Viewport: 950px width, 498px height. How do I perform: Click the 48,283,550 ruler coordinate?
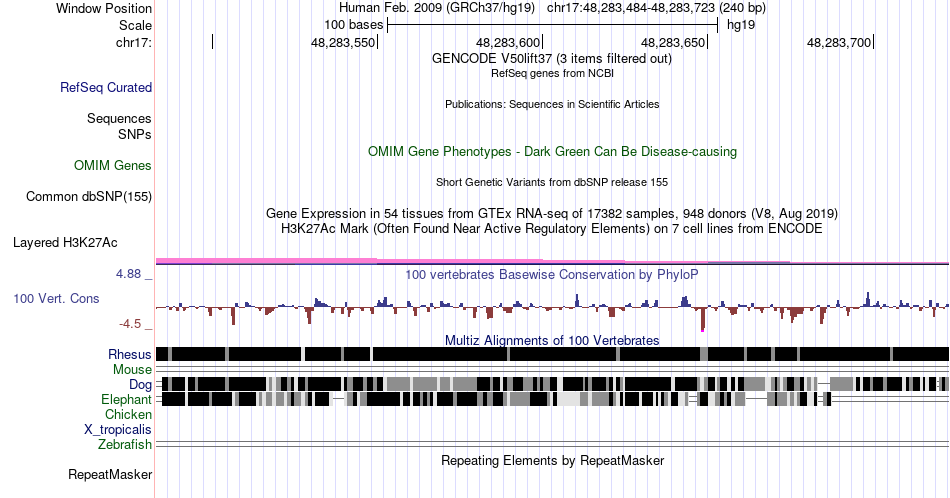click(x=343, y=42)
